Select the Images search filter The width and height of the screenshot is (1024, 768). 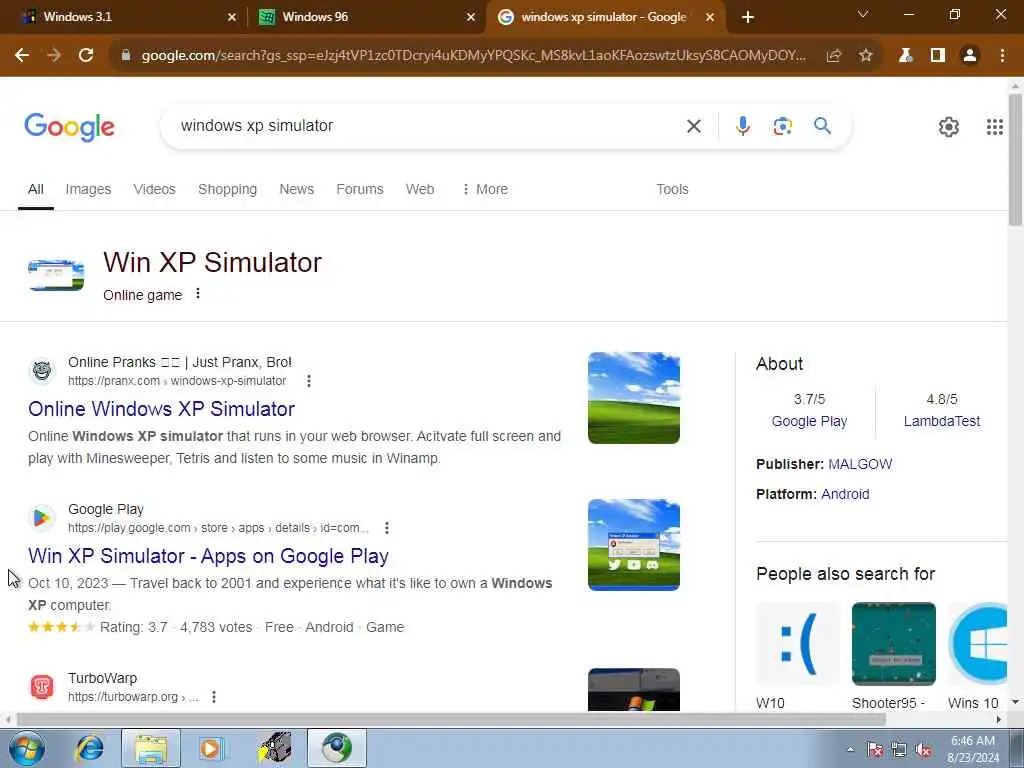click(88, 189)
